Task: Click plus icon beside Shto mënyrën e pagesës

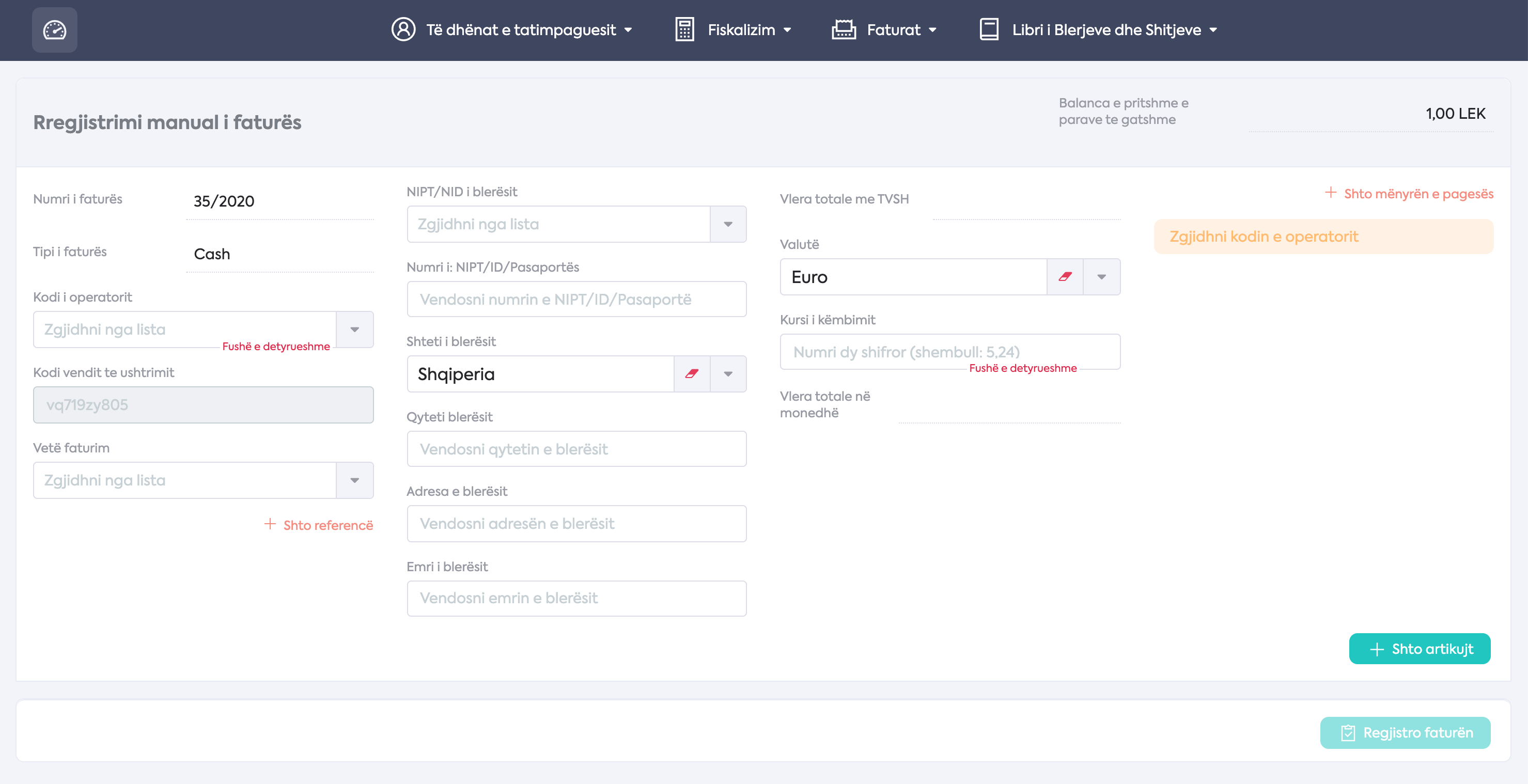Action: (x=1331, y=193)
